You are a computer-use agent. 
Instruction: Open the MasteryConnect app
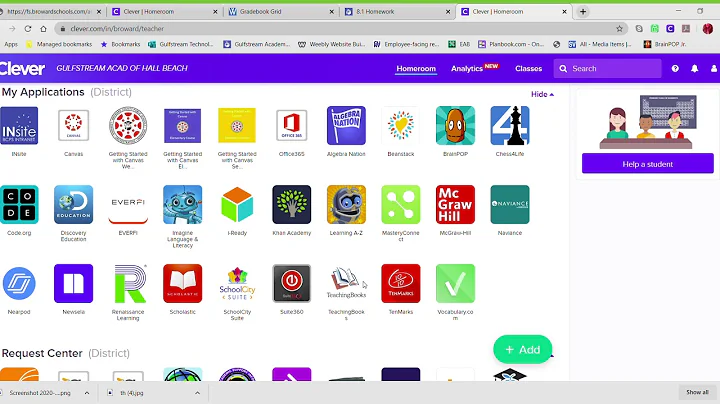click(x=401, y=204)
